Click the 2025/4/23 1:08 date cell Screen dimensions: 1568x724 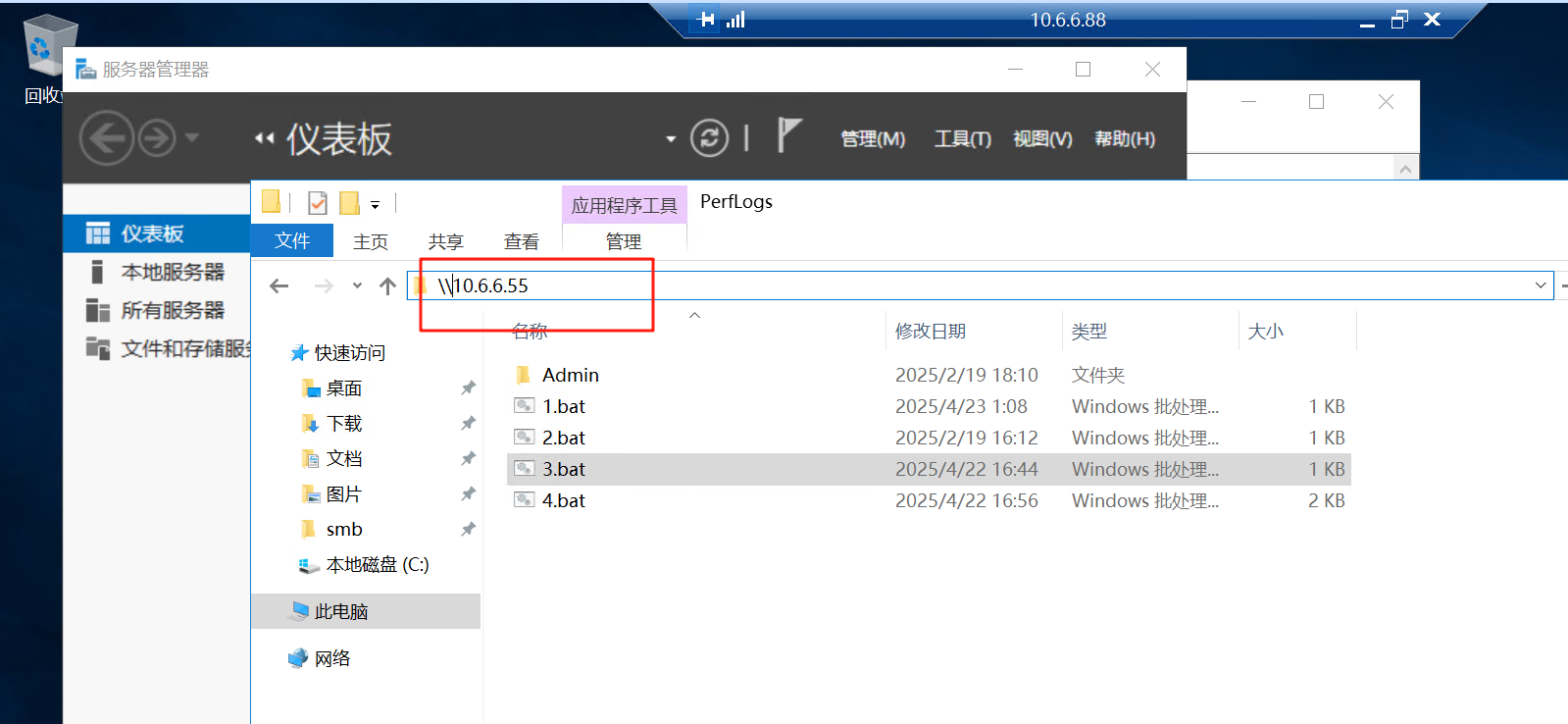(961, 406)
